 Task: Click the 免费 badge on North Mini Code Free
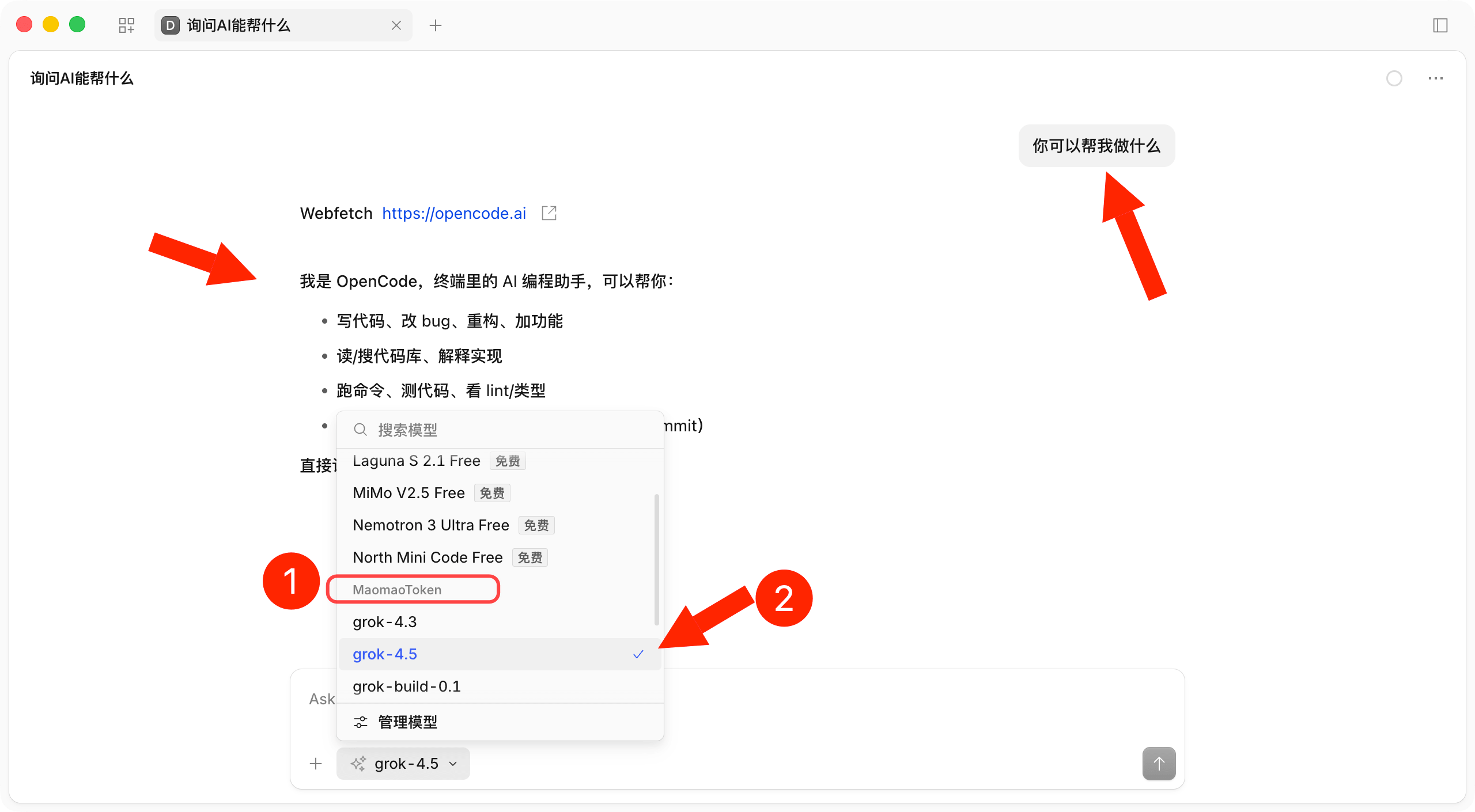[x=530, y=557]
